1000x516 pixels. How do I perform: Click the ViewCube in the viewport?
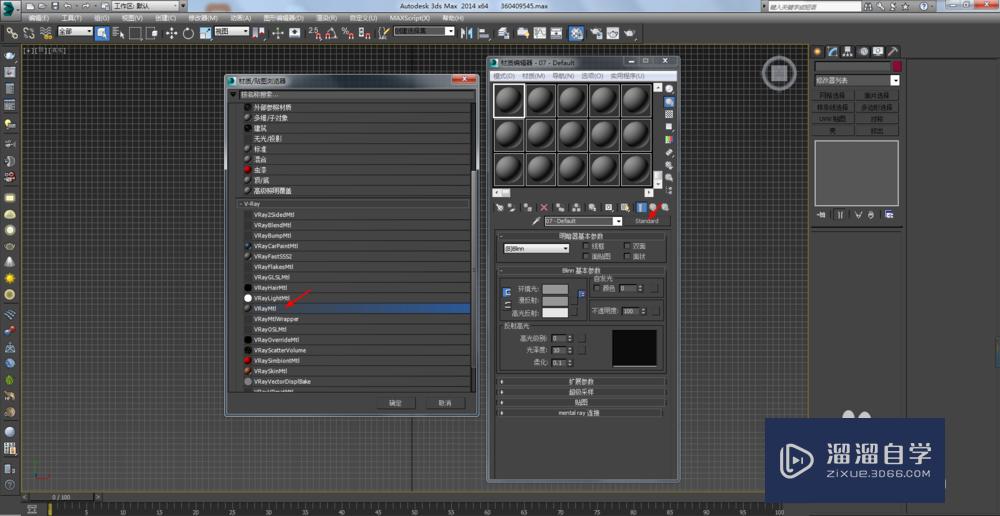tap(779, 73)
